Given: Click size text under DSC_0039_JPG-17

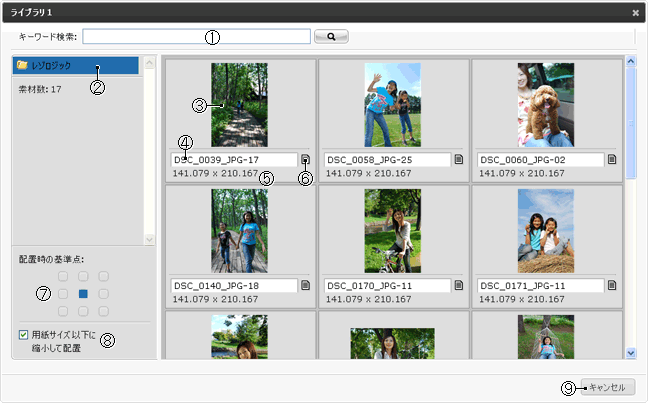Looking at the screenshot, I should click(215, 174).
